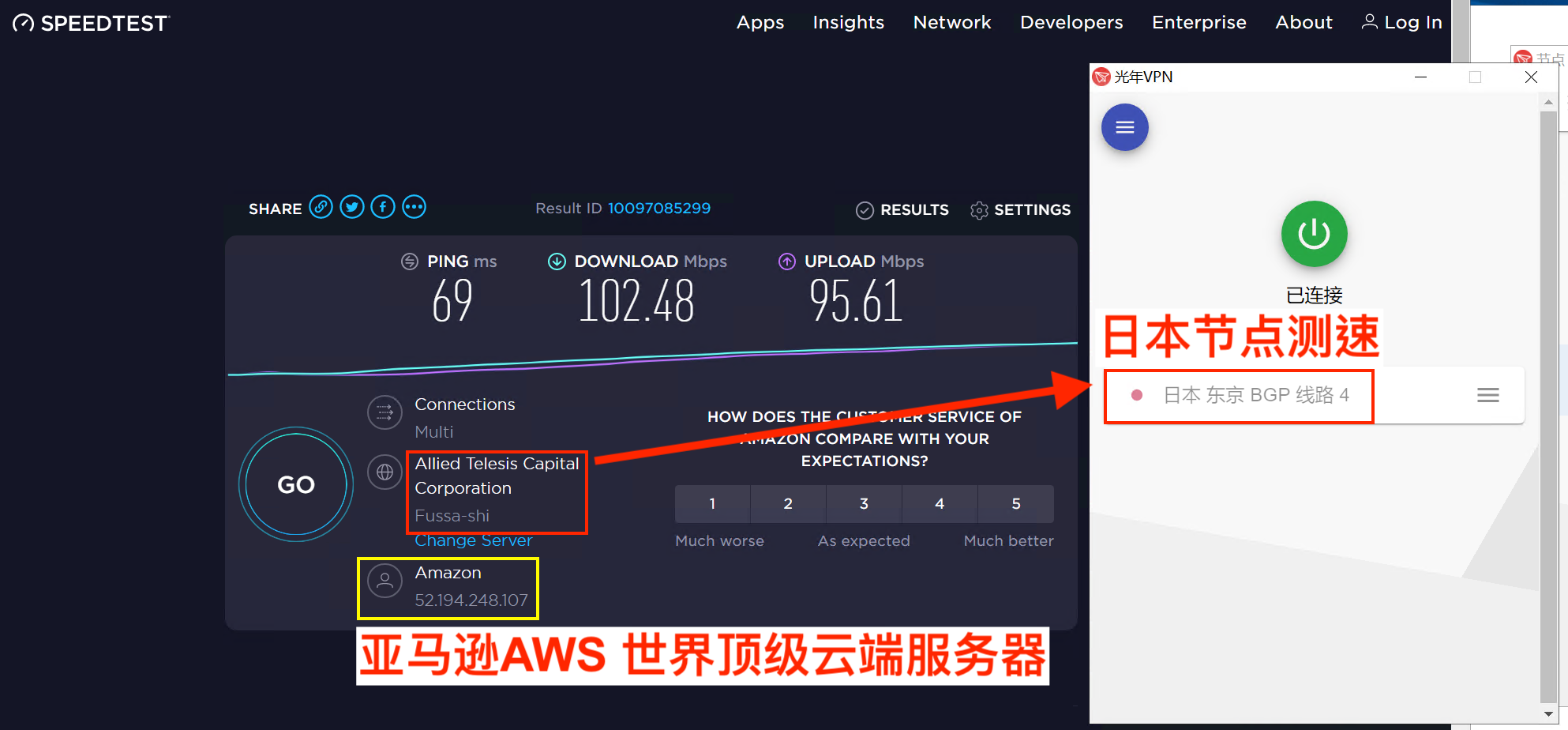Click the ping icon beside PING ms
The image size is (1568, 730).
pos(410,262)
